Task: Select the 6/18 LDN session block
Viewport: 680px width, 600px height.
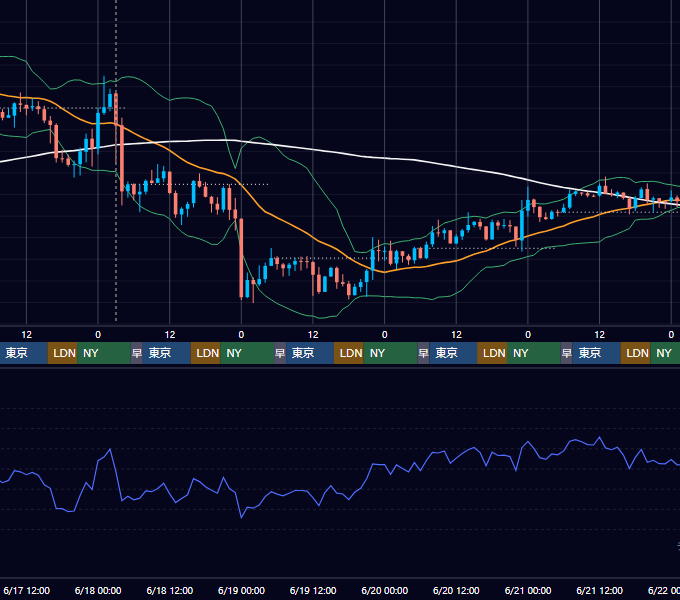Action: coord(206,353)
